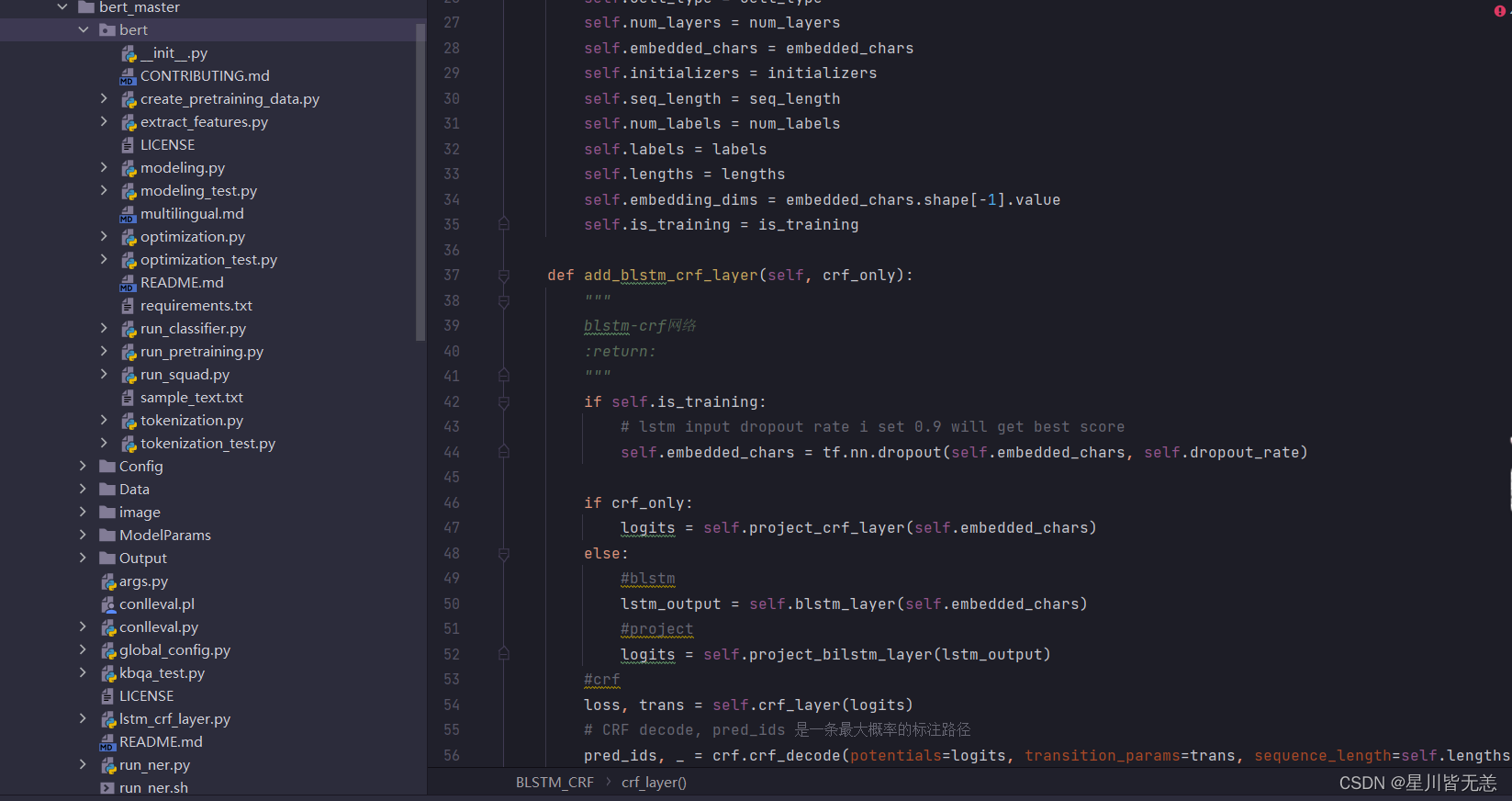Collapse the bert folder in project tree
This screenshot has height=801, width=1512.
[x=84, y=30]
